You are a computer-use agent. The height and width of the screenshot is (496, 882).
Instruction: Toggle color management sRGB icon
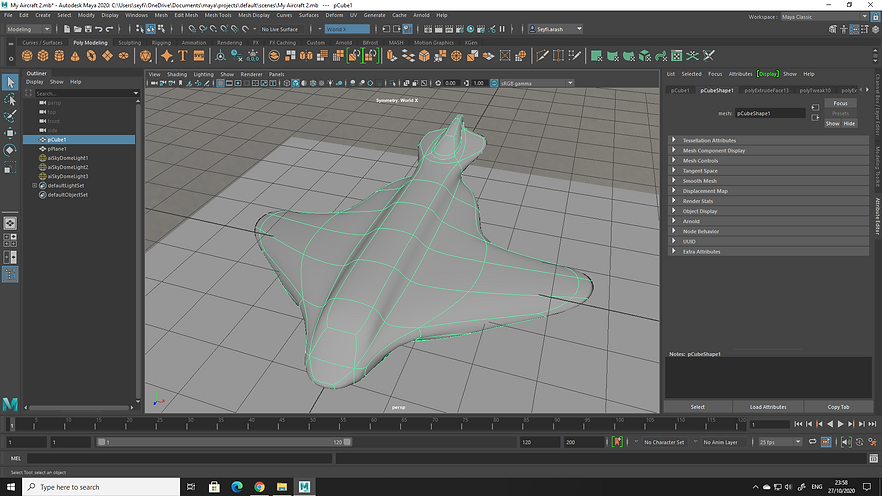(x=494, y=83)
